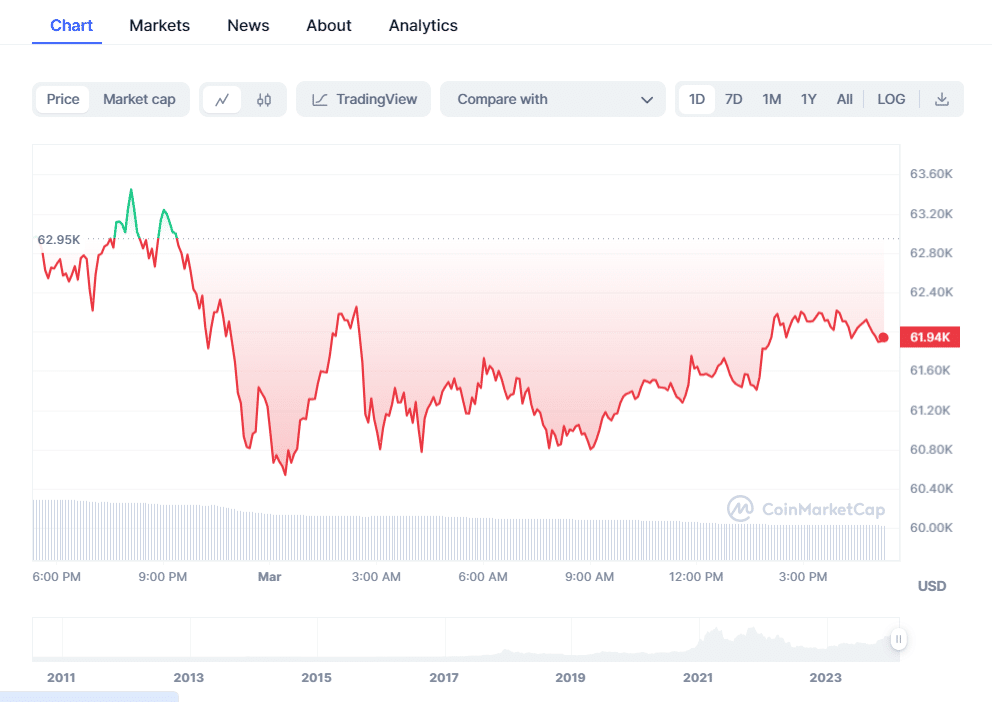
Task: Select the Price toggle
Action: click(x=63, y=99)
